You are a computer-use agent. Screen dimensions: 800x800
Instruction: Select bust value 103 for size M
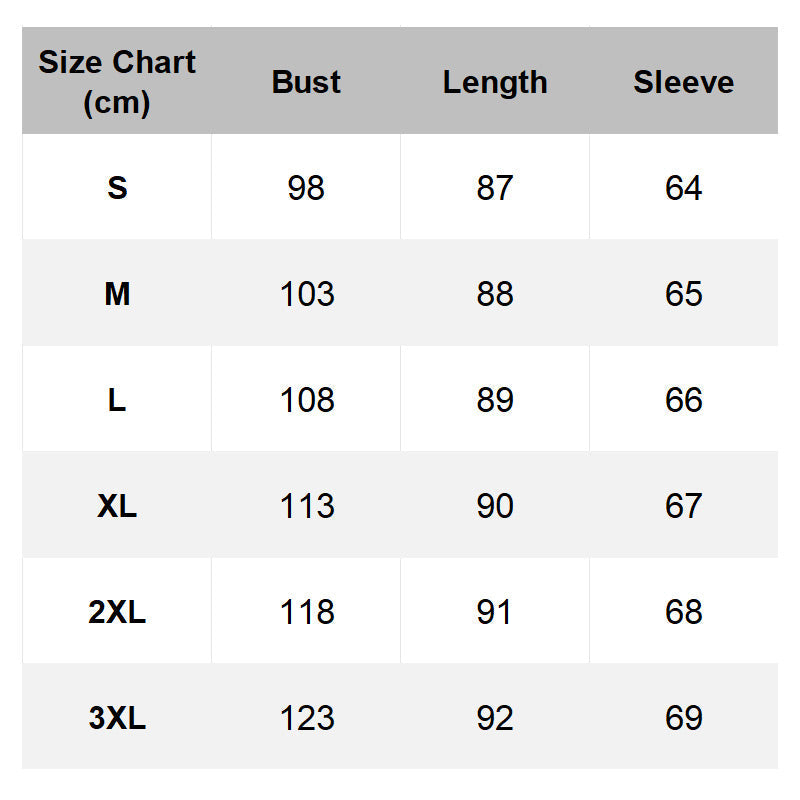click(x=306, y=294)
